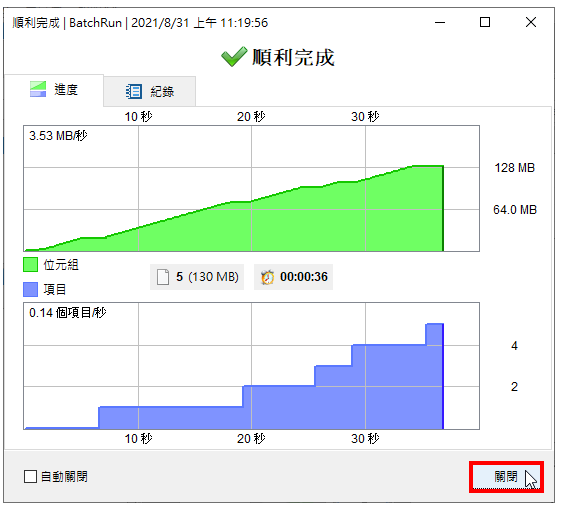Click the 3.53 MB/秒 speed label
This screenshot has width=561, height=510.
click(x=58, y=136)
